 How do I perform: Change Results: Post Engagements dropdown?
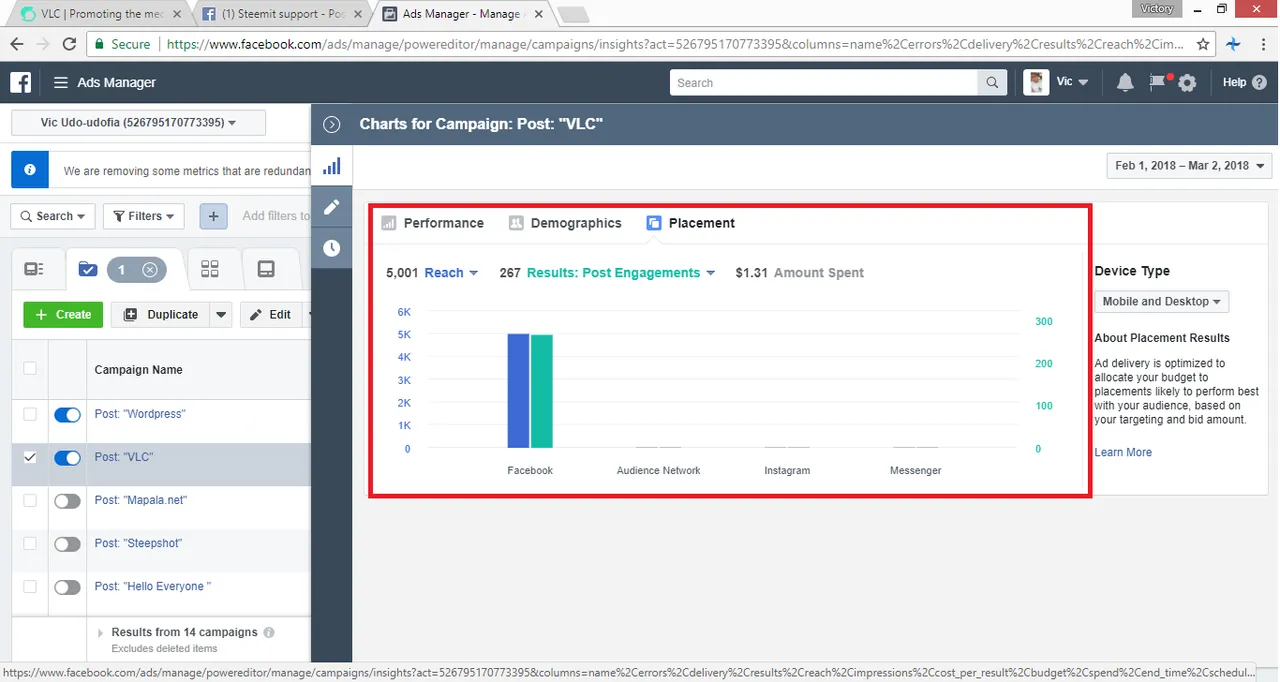(620, 273)
